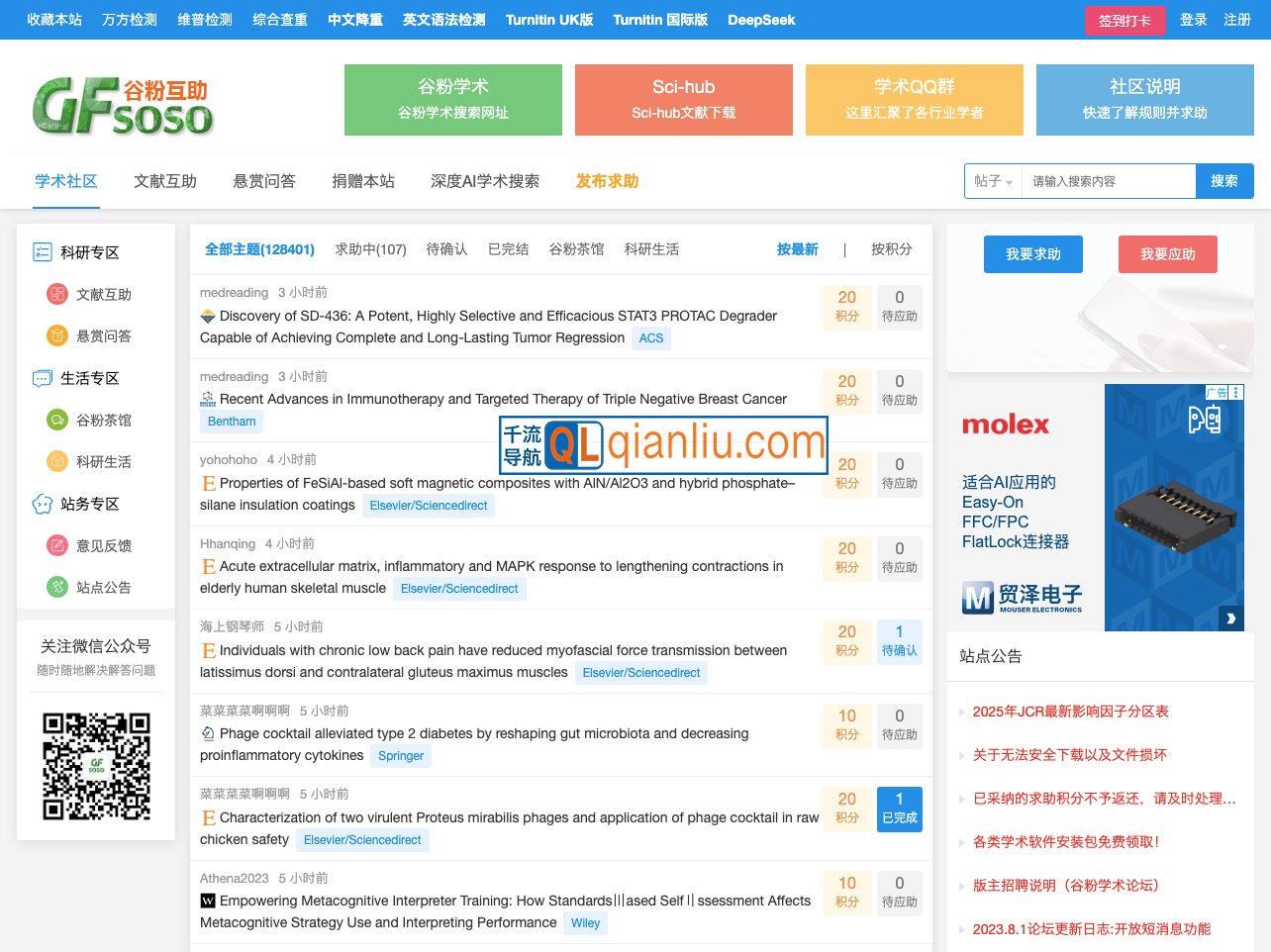Click the 意见反馈 sidebar icon
The width and height of the screenshot is (1271, 952).
point(57,546)
